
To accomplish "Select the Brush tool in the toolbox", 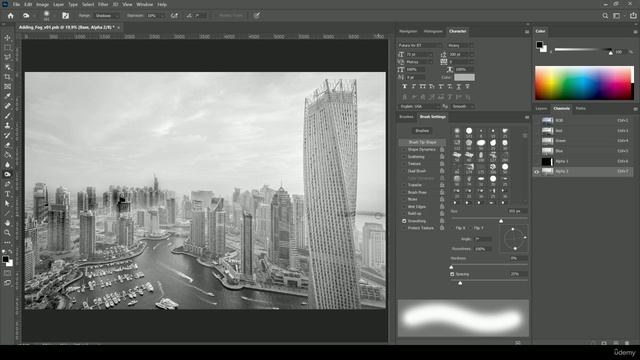I will [x=7, y=116].
